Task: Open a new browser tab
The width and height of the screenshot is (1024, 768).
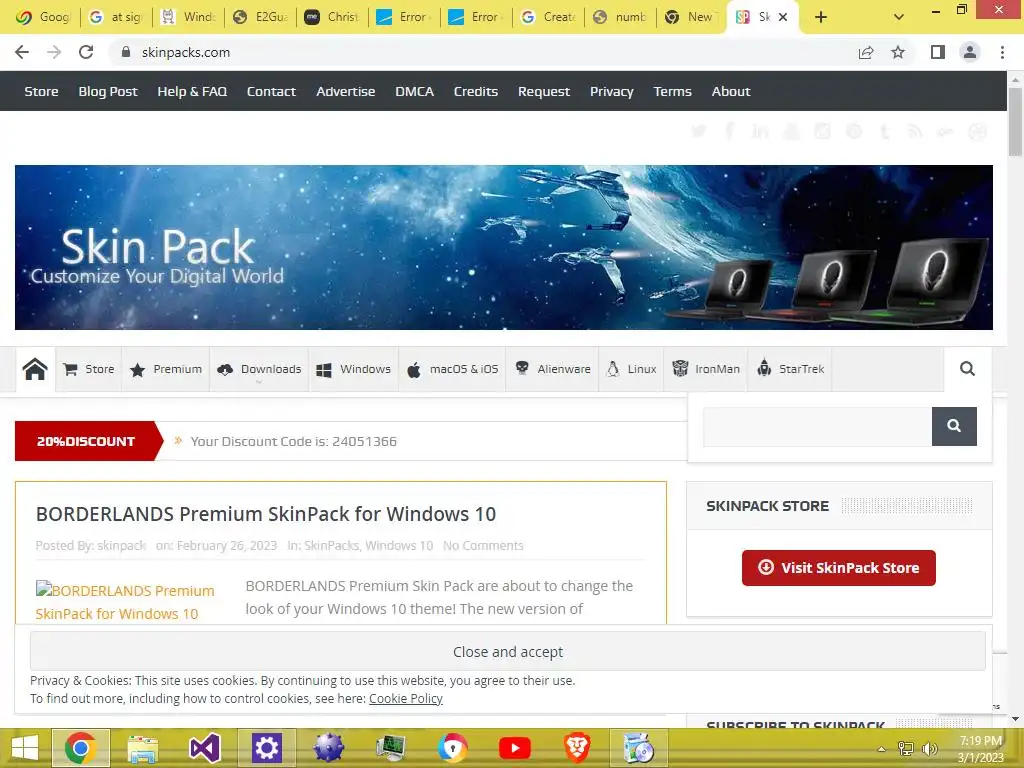Action: click(x=821, y=17)
